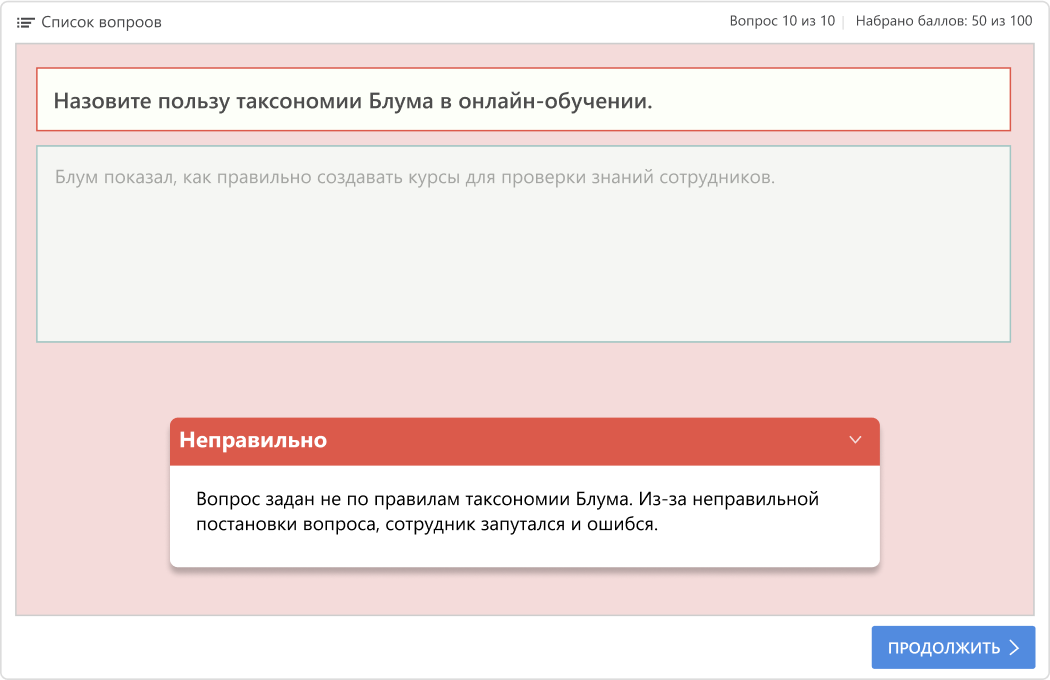Click the question list icon
This screenshot has width=1050, height=680.
pyautogui.click(x=26, y=22)
